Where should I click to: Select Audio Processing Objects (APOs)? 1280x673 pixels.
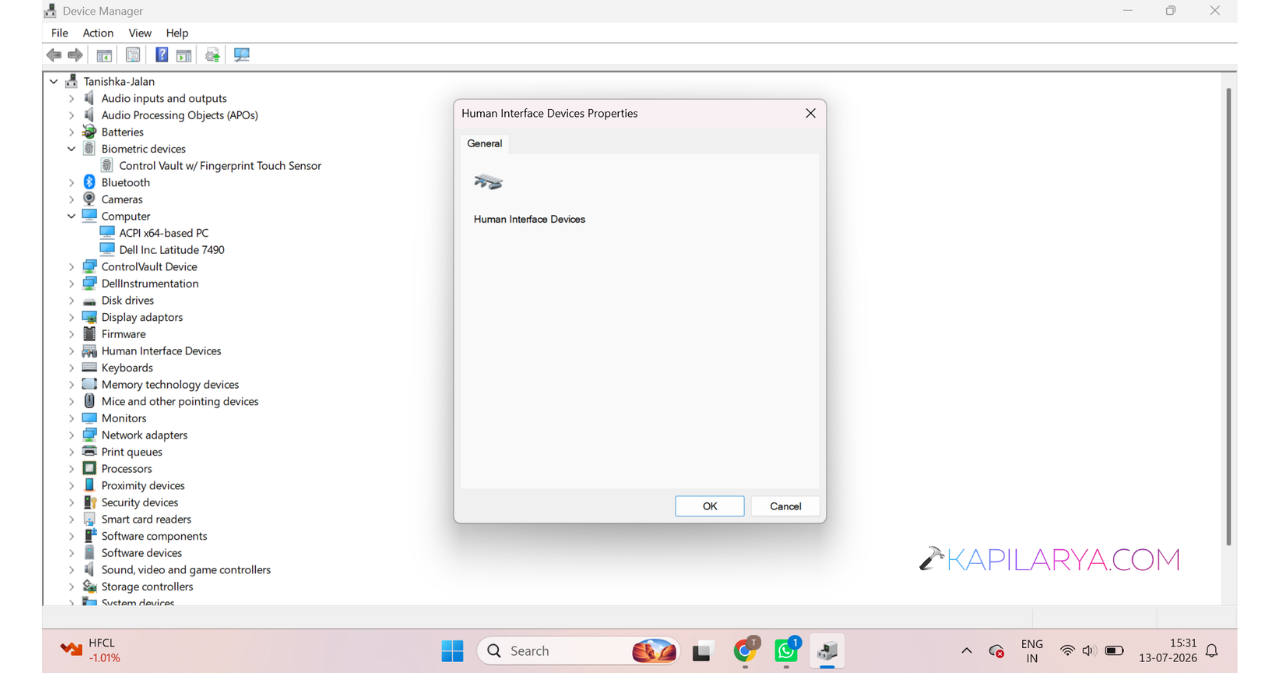tap(180, 115)
